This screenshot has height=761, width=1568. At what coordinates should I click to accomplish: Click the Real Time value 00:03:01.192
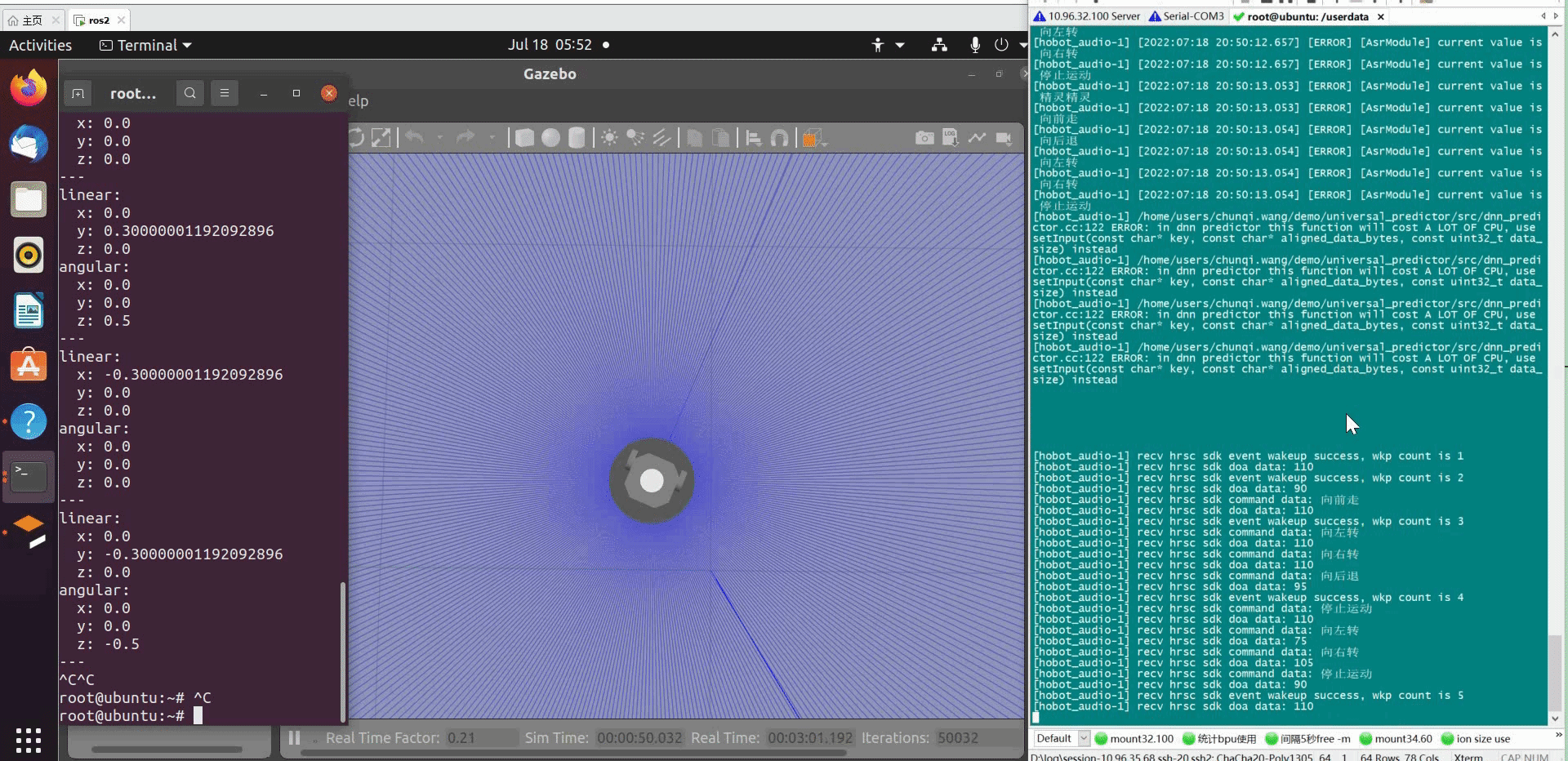pos(810,738)
